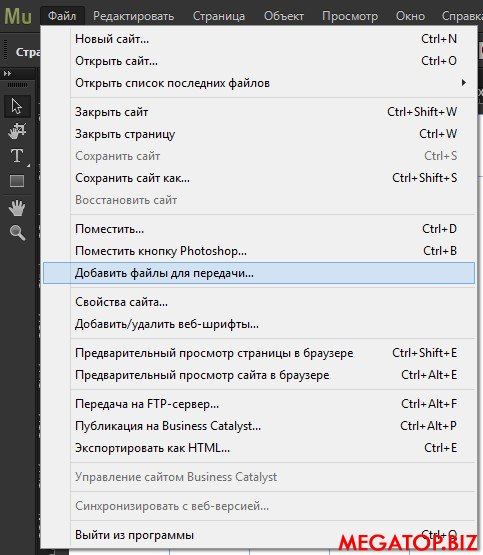
Task: Open the Редактировать menu
Action: pos(133,16)
